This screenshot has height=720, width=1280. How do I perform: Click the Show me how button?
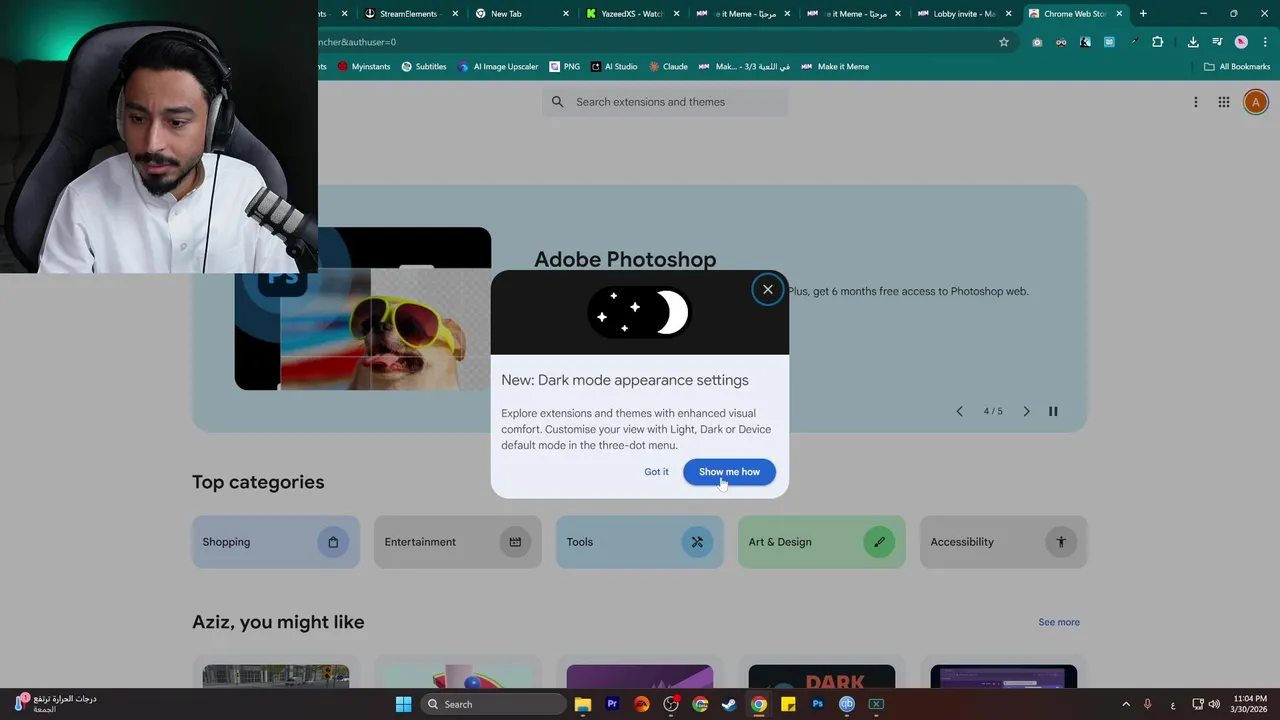tap(729, 472)
